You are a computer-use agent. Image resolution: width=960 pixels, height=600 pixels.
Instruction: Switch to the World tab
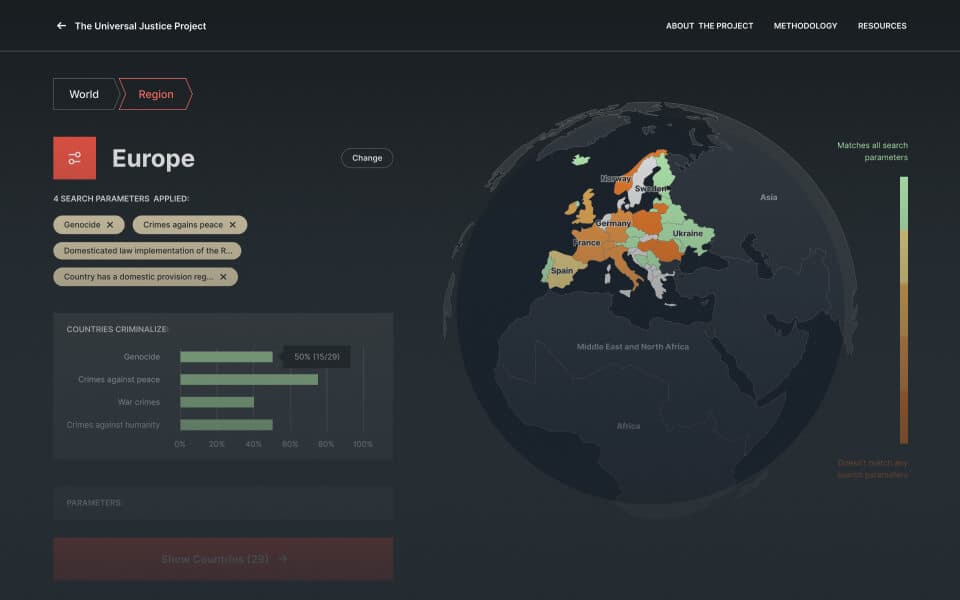pyautogui.click(x=84, y=94)
